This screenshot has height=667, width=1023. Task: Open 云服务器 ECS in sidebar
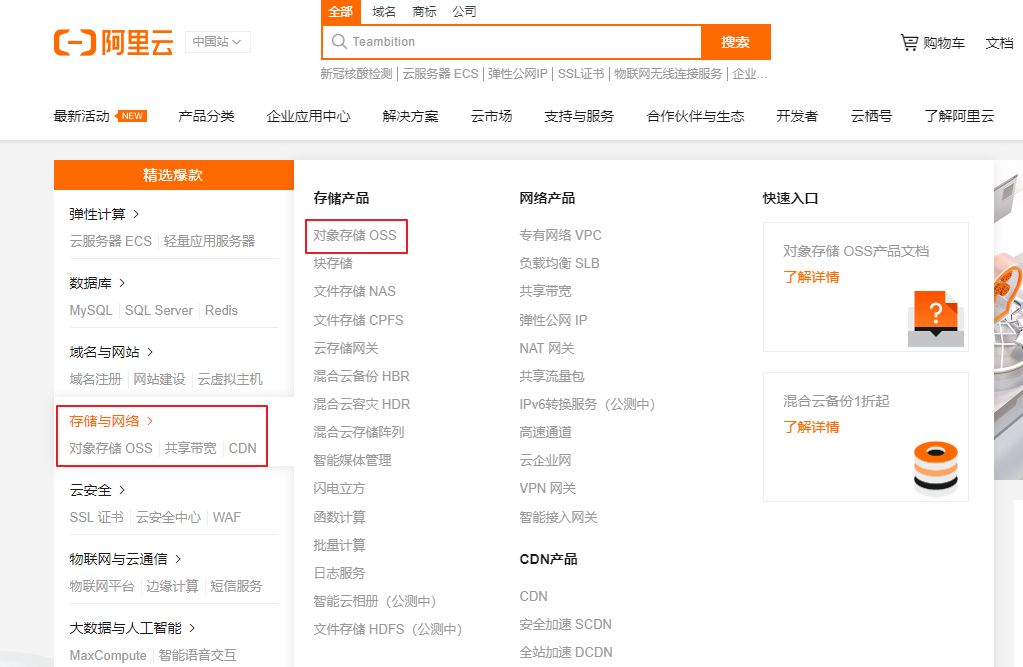pyautogui.click(x=111, y=241)
